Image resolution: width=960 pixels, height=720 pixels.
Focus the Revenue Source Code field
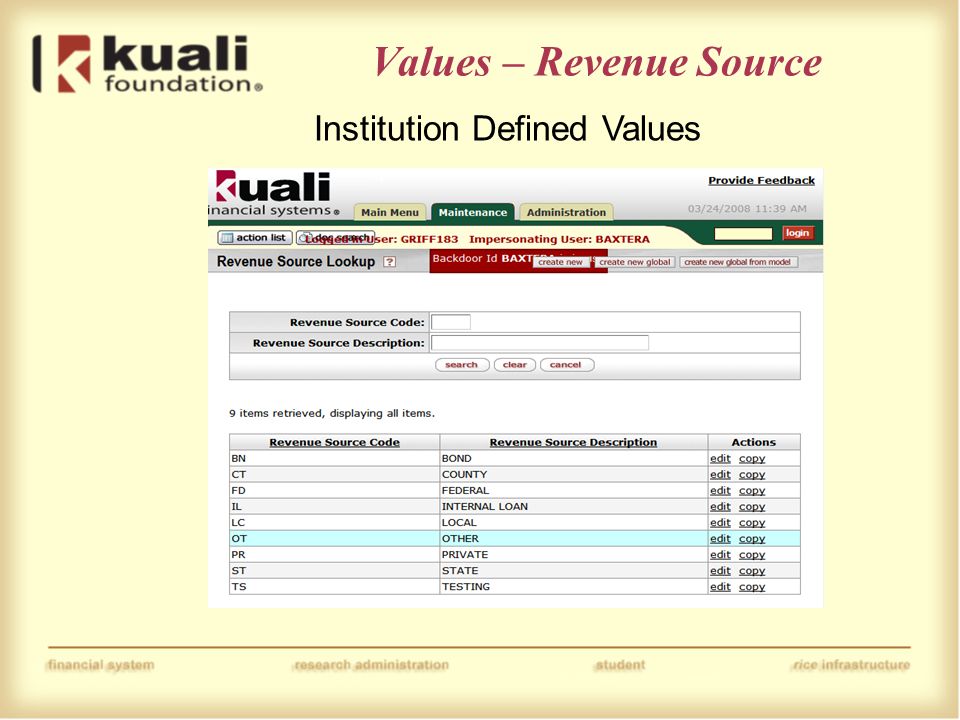click(451, 322)
